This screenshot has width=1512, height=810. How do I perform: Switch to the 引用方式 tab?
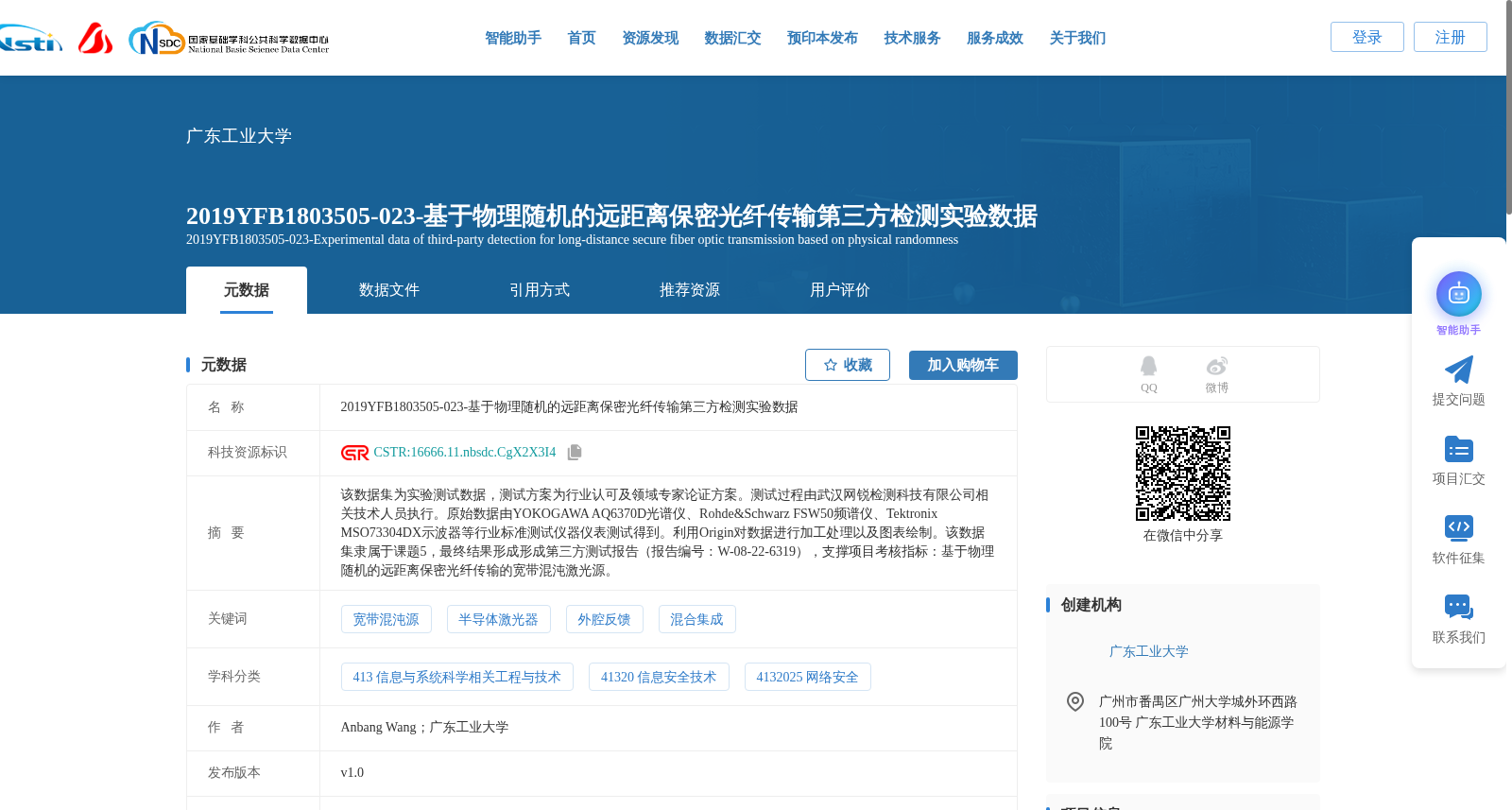(x=540, y=290)
